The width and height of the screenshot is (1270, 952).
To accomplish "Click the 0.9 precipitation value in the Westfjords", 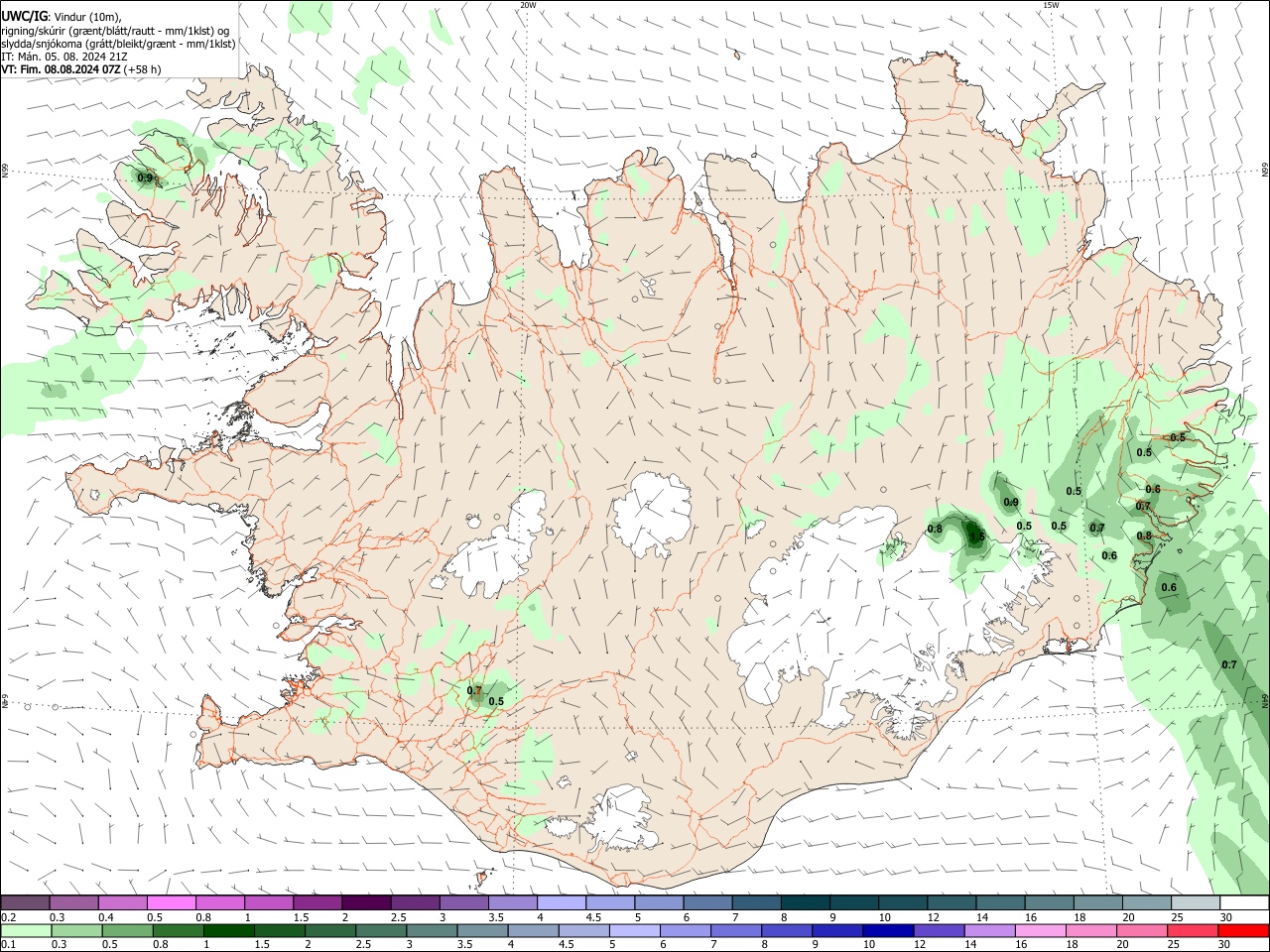I will click(145, 178).
